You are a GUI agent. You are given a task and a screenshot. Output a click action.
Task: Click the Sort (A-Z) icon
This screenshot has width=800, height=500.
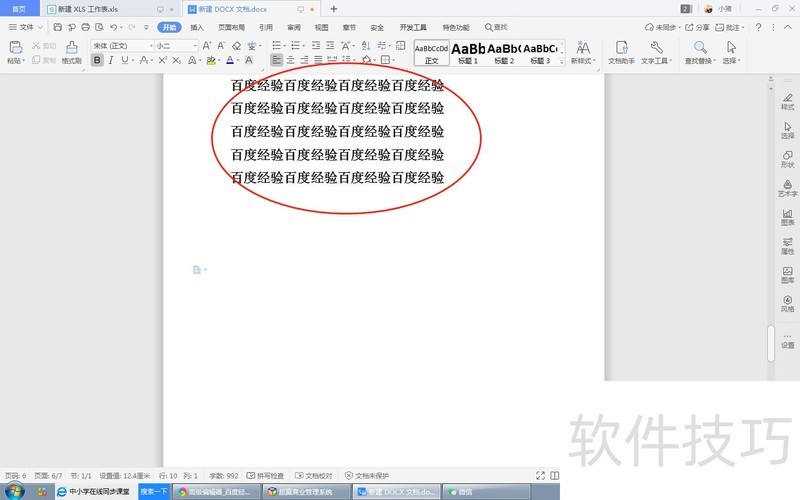click(x=366, y=45)
